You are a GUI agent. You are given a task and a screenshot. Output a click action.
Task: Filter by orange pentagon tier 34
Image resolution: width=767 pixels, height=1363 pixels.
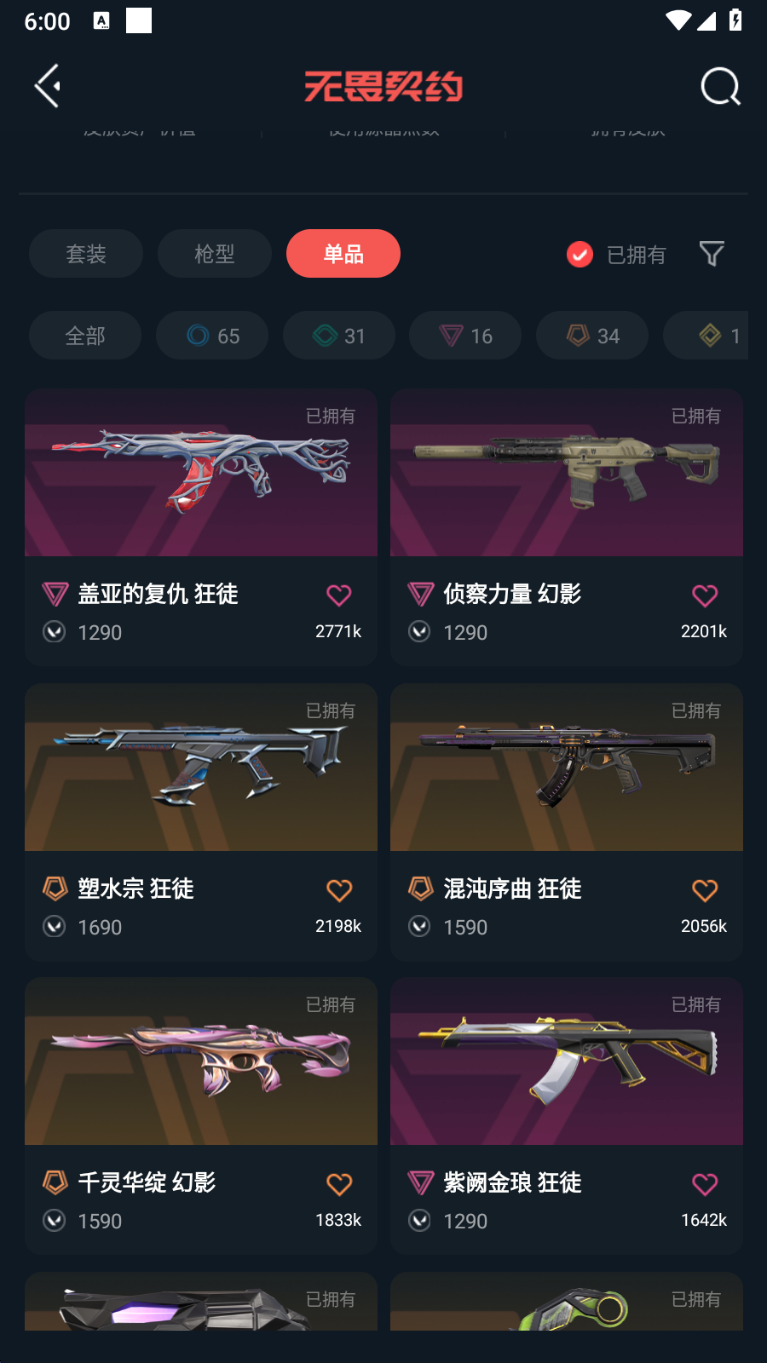click(x=592, y=336)
